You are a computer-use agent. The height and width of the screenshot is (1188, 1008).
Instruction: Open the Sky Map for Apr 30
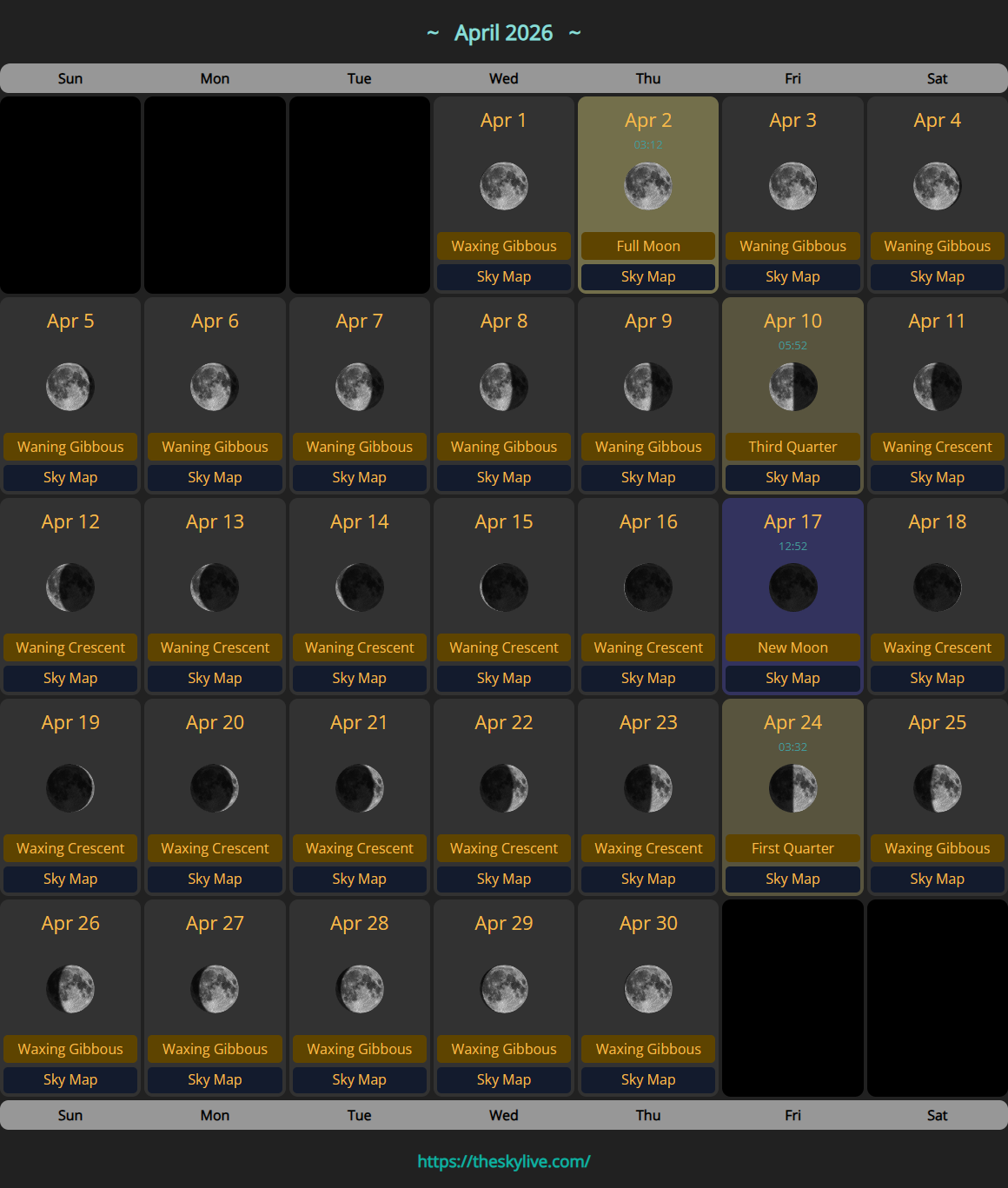coord(647,1079)
